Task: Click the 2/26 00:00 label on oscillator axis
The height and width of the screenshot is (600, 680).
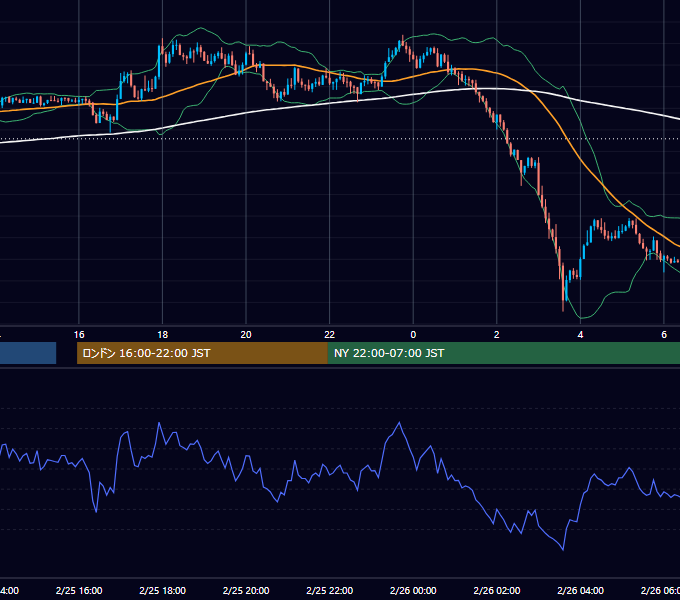Action: 413,590
